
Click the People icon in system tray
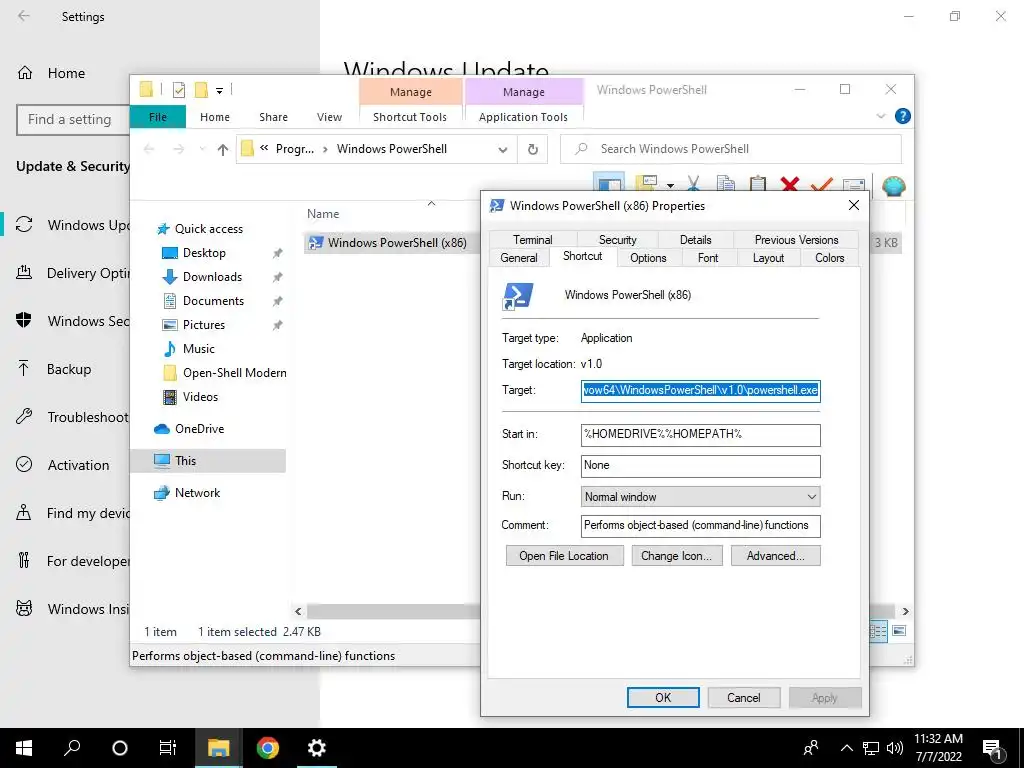pyautogui.click(x=811, y=748)
